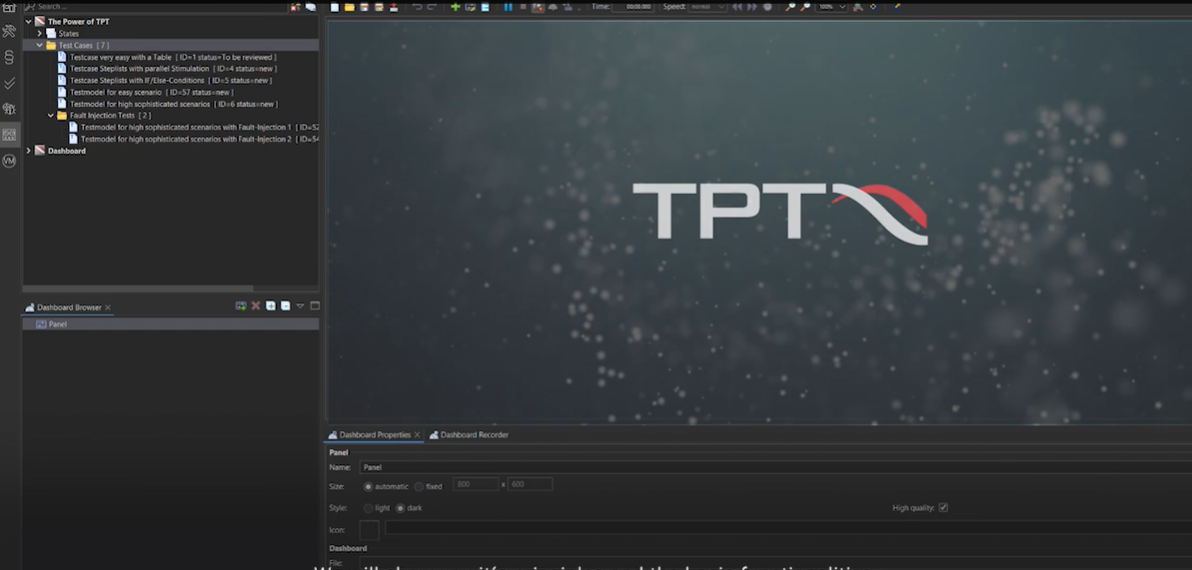The height and width of the screenshot is (570, 1192).
Task: Select Testcase very easy with a Table
Action: click(173, 57)
